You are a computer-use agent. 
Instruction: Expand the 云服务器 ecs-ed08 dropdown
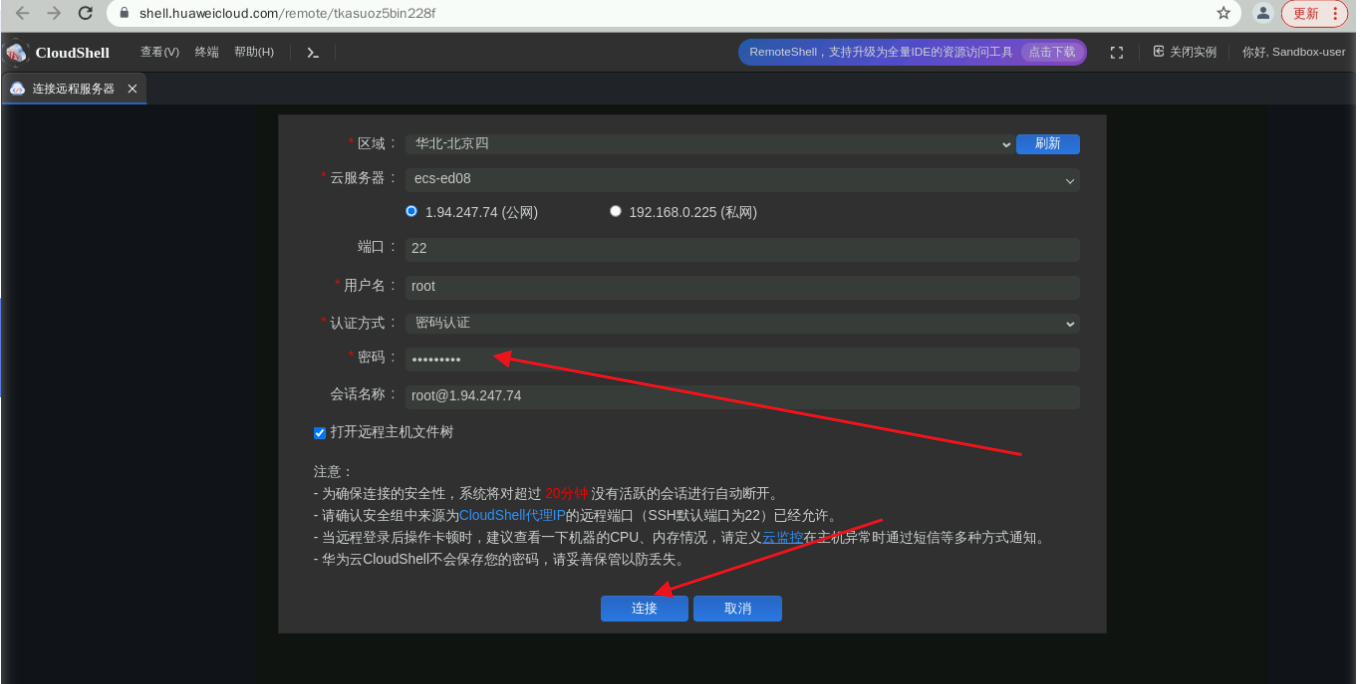(742, 179)
